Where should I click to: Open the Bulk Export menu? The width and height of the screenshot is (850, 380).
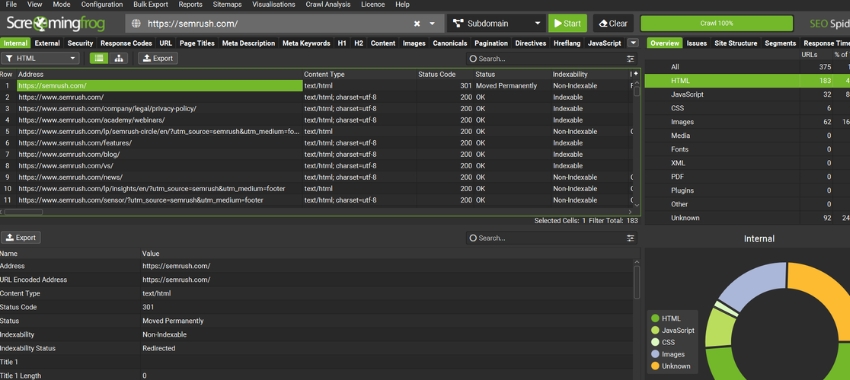point(151,4)
